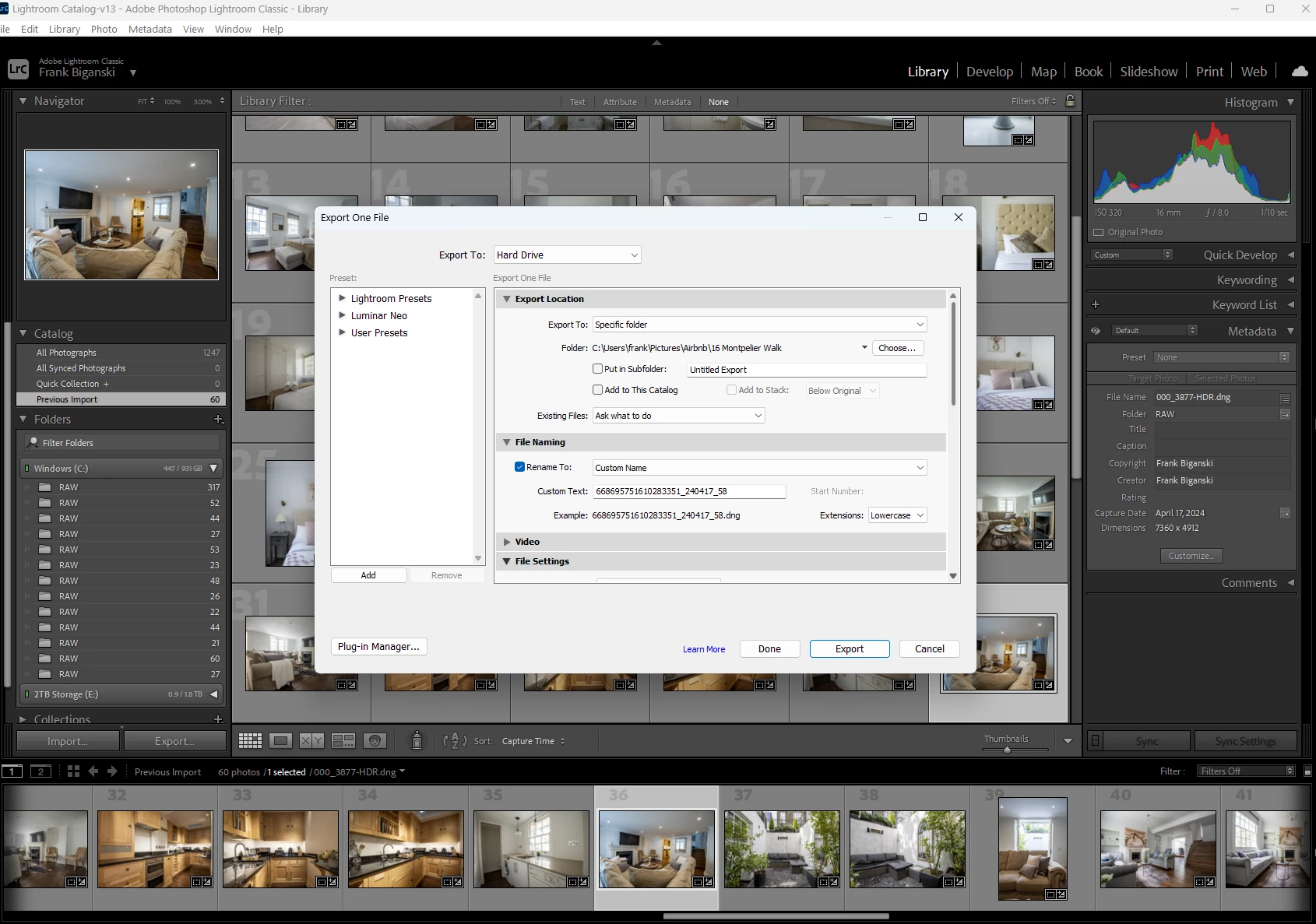The image size is (1316, 924).
Task: Click the Done button
Action: click(x=769, y=648)
